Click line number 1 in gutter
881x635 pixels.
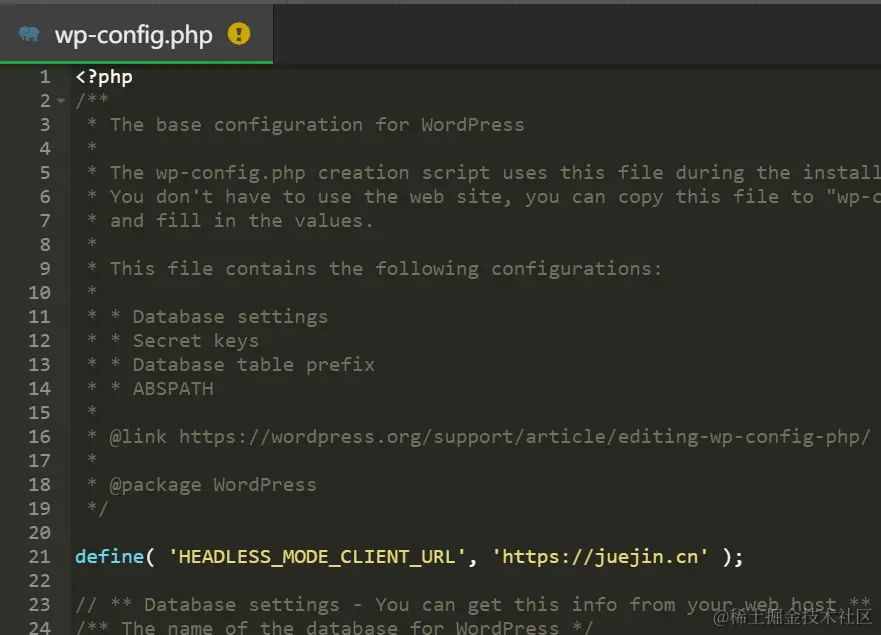pyautogui.click(x=45, y=77)
